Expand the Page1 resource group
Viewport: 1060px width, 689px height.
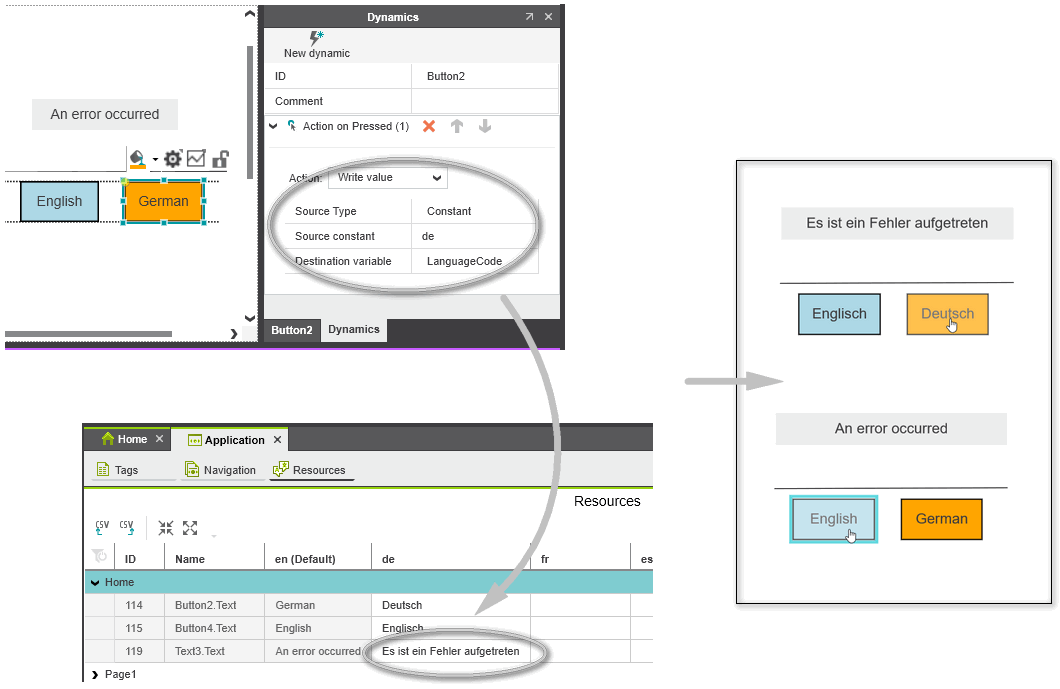click(94, 675)
